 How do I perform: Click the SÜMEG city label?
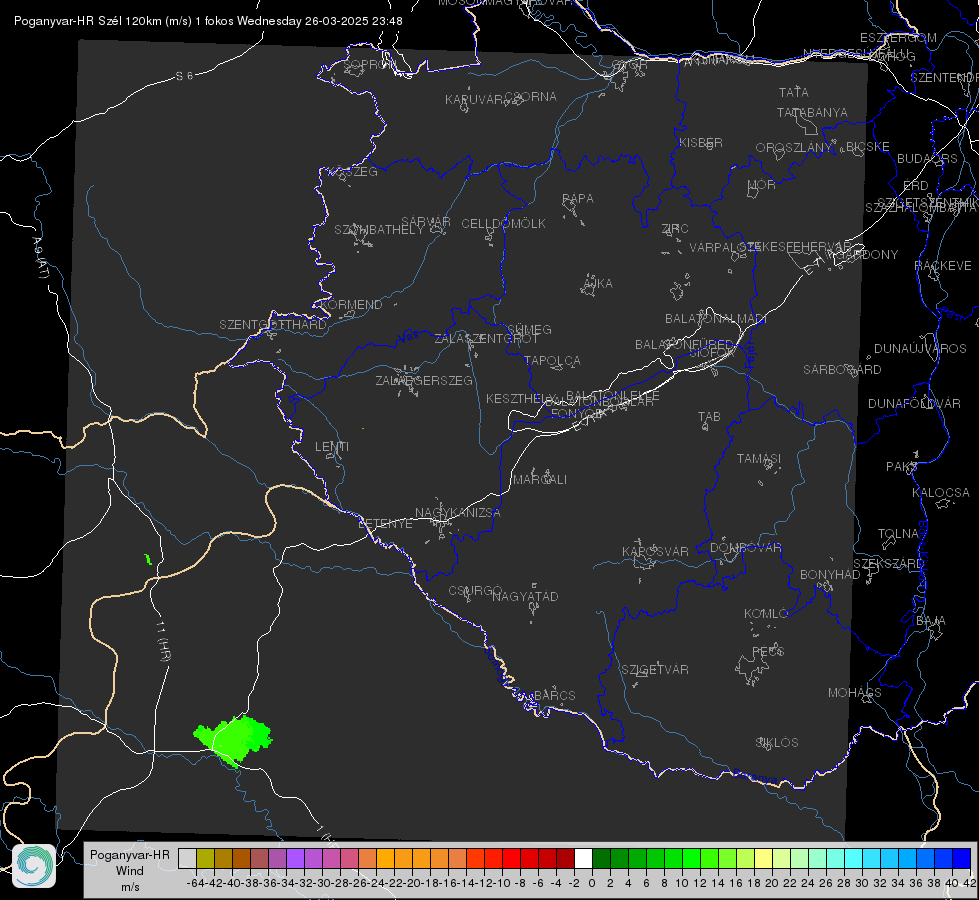tap(529, 329)
